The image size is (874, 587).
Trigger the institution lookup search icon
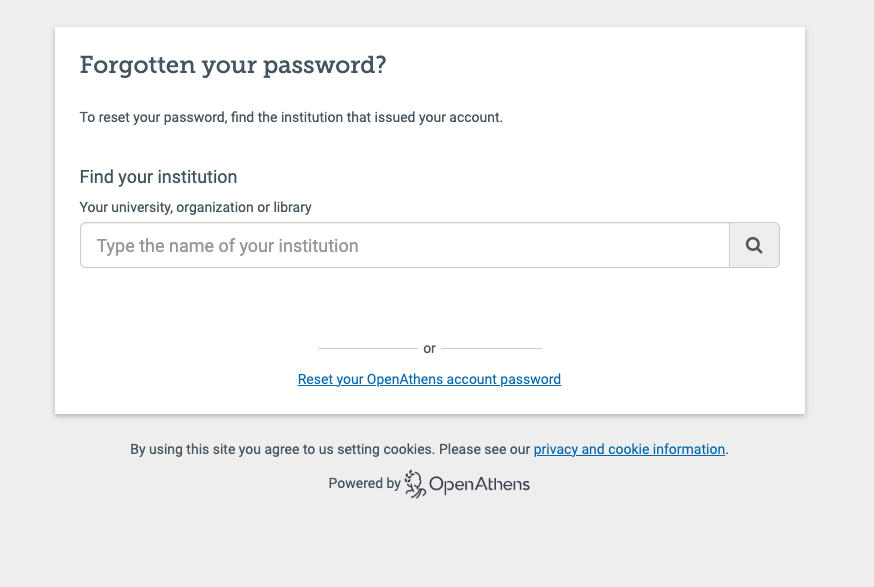pos(754,245)
